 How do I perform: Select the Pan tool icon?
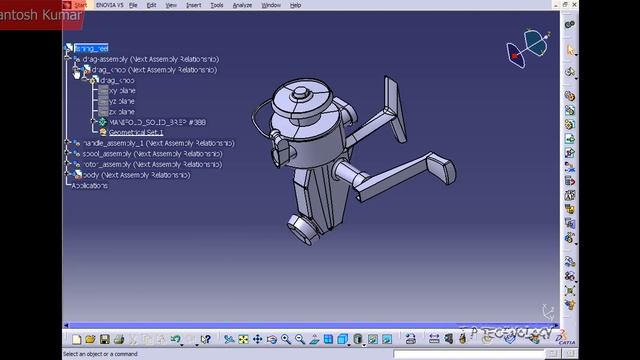coord(258,339)
